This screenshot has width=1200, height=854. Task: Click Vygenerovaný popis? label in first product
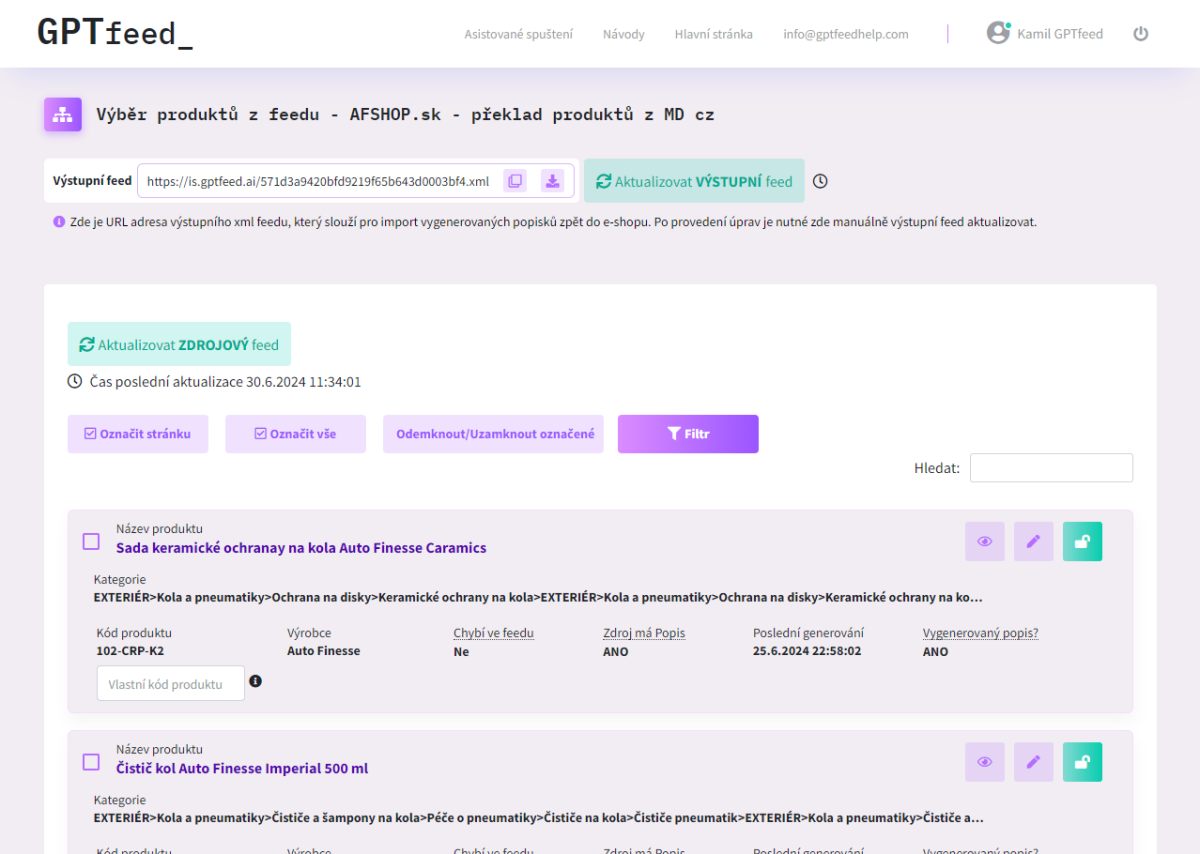980,633
